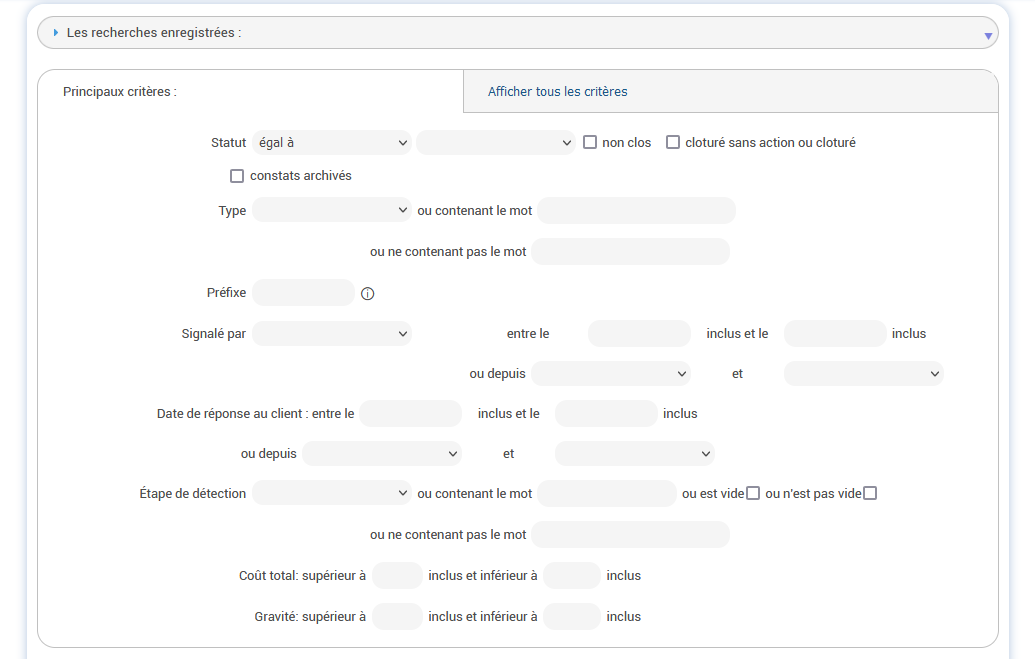1035x659 pixels.
Task: Tick the 'ou est vide' checkbox
Action: (755, 491)
